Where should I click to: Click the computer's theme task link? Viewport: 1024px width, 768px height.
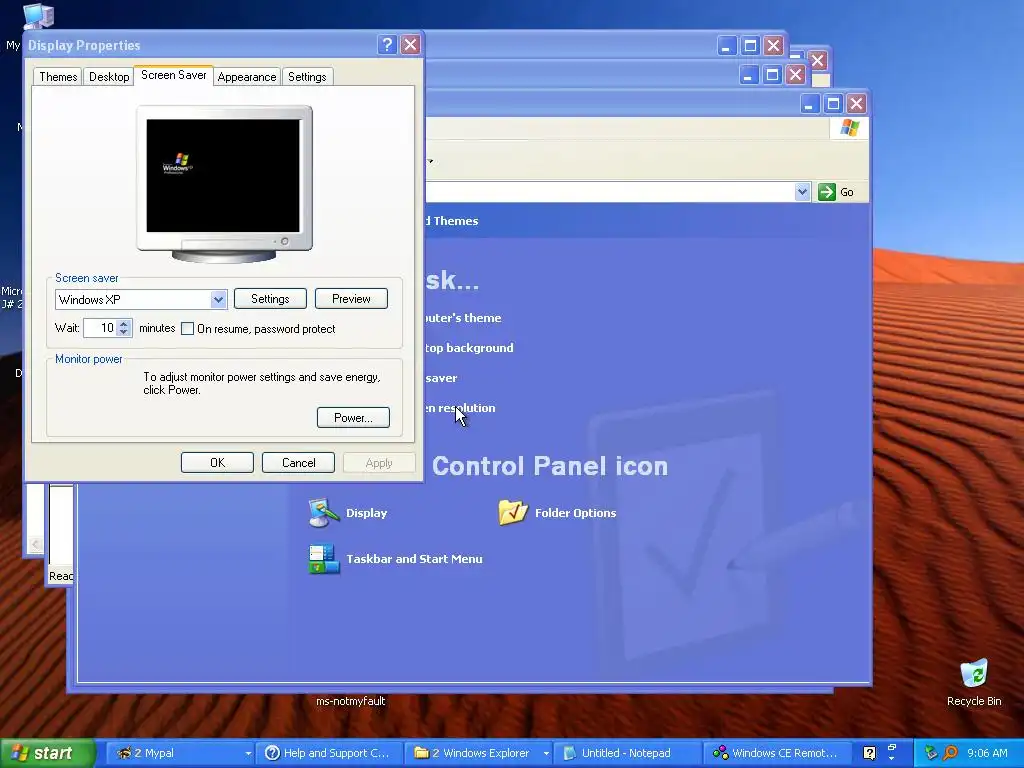[x=463, y=318]
